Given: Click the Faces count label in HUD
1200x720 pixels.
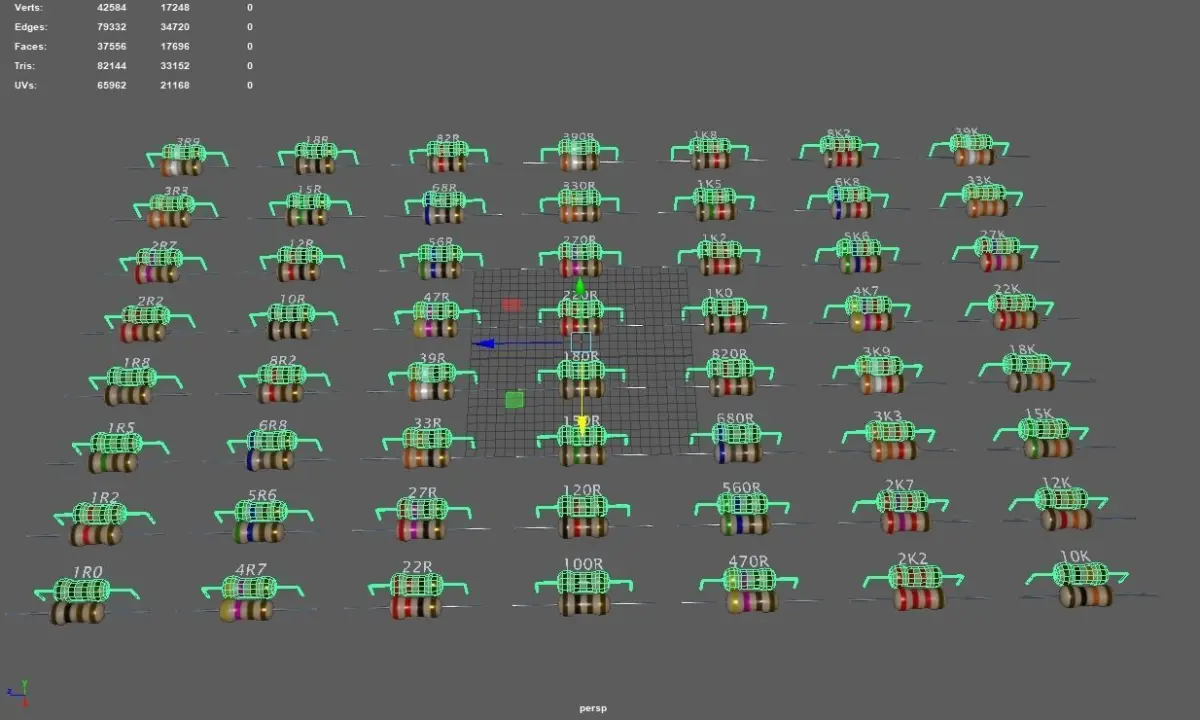Looking at the screenshot, I should 30,46.
